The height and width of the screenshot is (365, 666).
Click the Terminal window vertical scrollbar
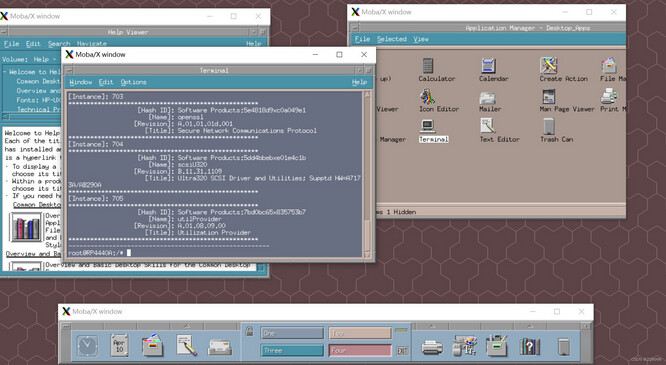tap(367, 174)
